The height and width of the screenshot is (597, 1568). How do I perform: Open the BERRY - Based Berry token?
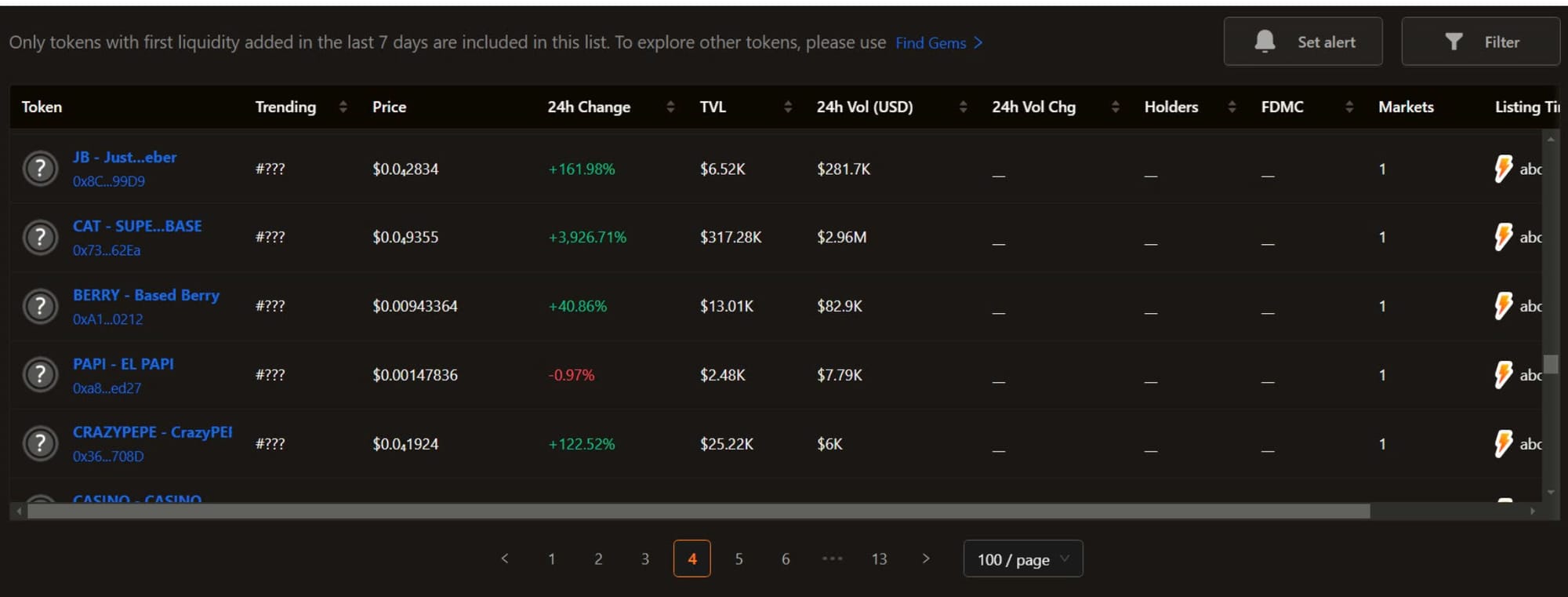tap(146, 295)
